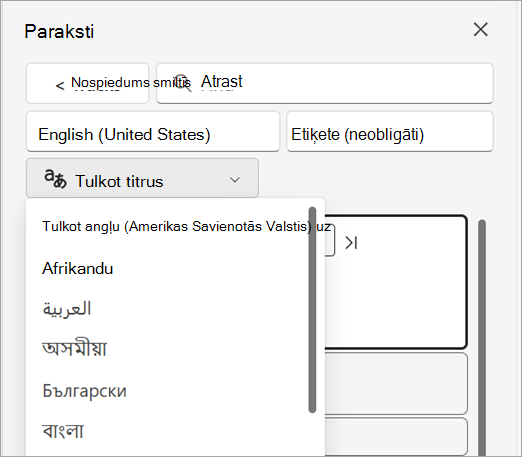Screen dimensions: 522x457
Task: Expand the Tulkot titrus dropdown chevron
Action: (235, 180)
